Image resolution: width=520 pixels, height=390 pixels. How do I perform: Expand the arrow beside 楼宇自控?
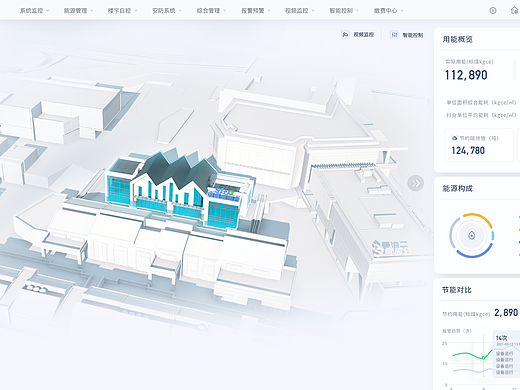(x=136, y=11)
